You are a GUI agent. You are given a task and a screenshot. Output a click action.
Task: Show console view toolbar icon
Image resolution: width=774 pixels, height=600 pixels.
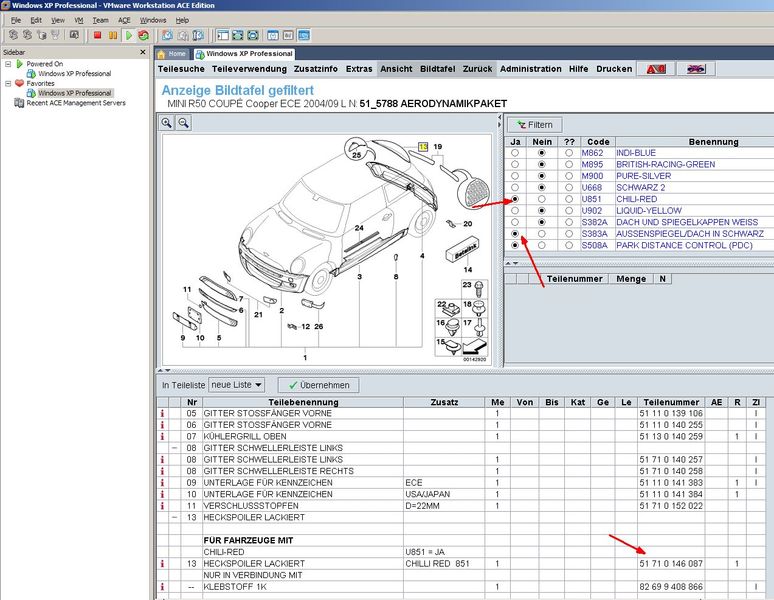[304, 35]
